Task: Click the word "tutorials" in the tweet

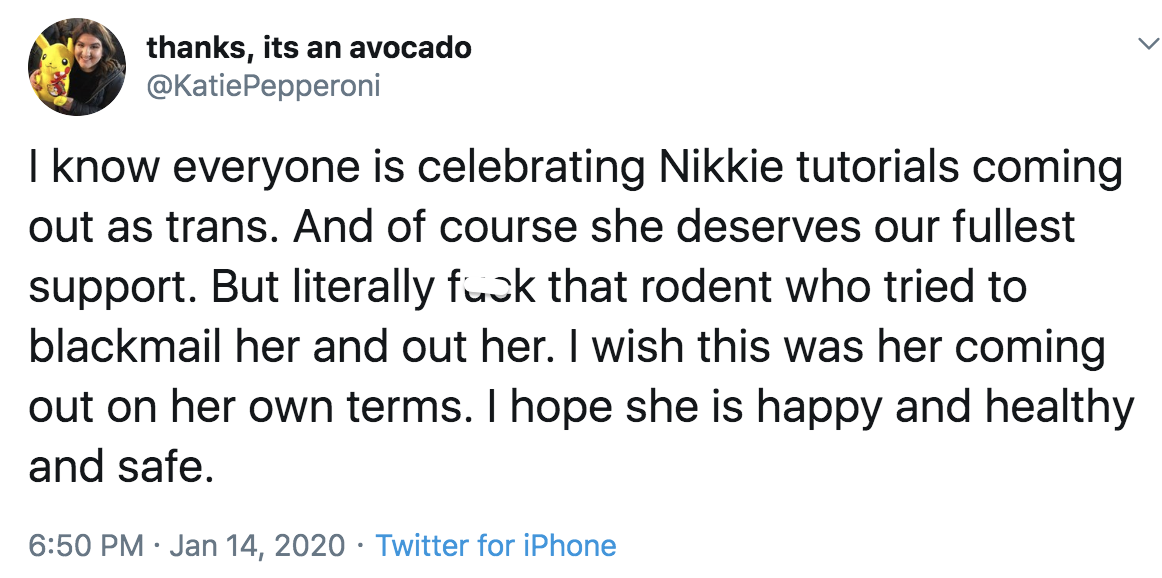Action: point(867,168)
